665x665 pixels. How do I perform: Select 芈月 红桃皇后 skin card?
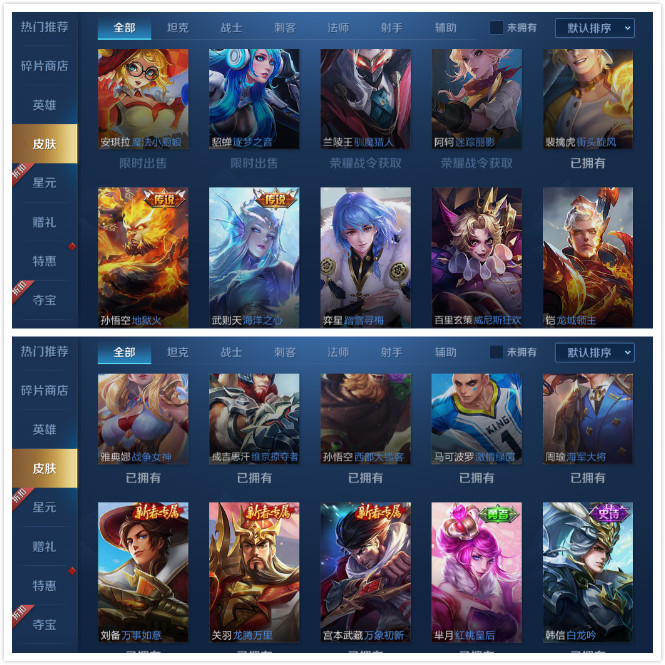[x=476, y=572]
